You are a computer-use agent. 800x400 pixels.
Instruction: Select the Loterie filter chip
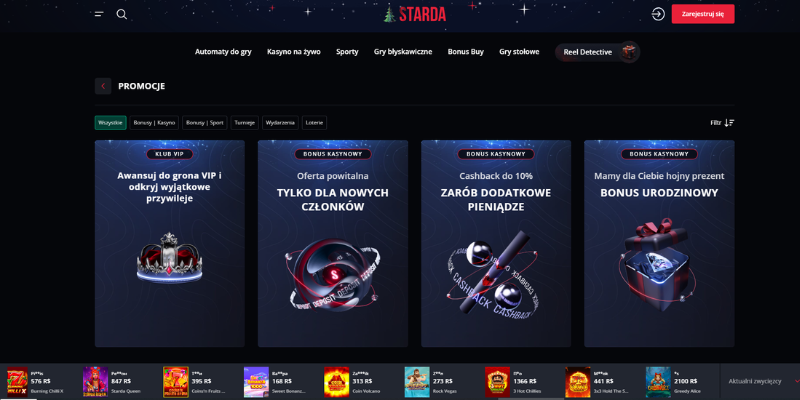pyautogui.click(x=314, y=122)
